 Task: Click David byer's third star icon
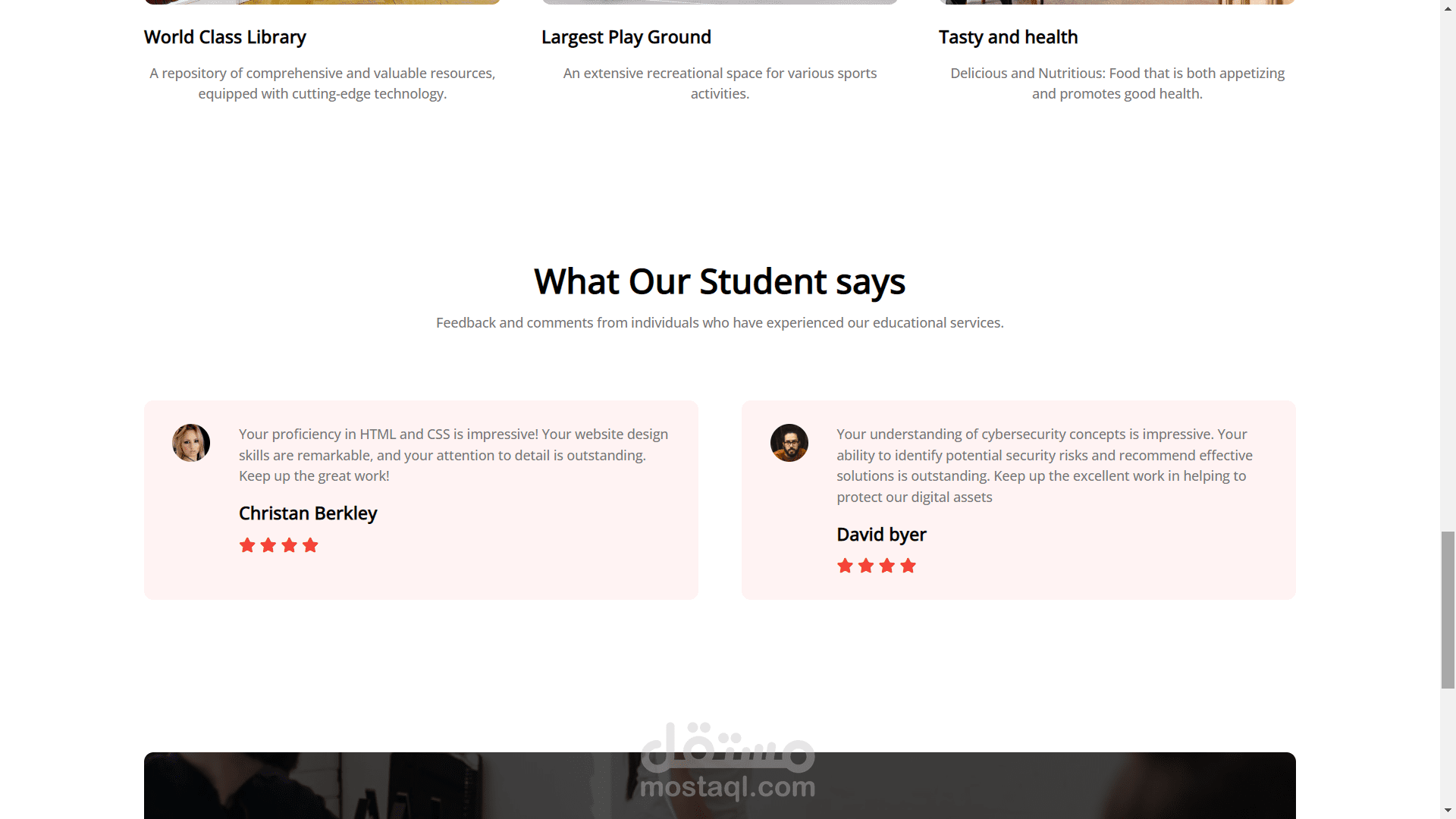[x=887, y=566]
